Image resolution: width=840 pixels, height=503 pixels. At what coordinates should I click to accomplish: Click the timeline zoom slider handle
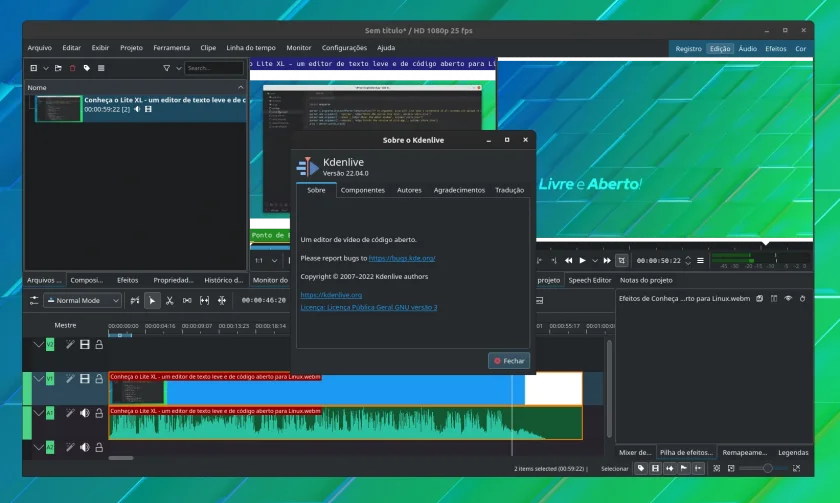coord(768,468)
